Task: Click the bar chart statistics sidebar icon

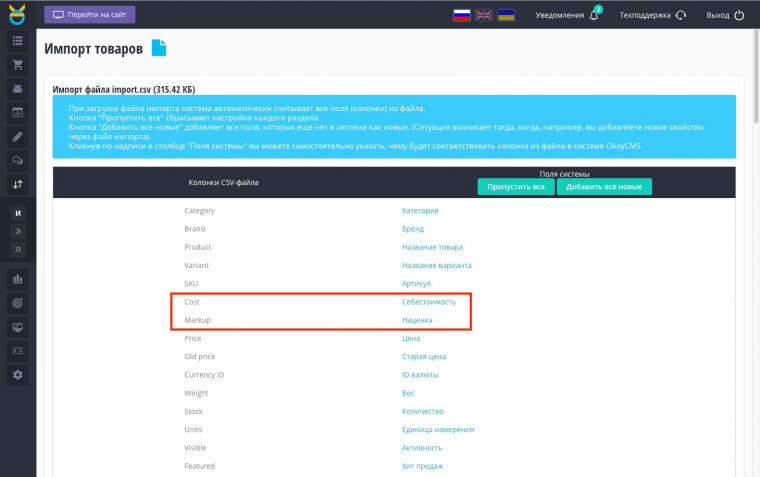Action: (17, 278)
